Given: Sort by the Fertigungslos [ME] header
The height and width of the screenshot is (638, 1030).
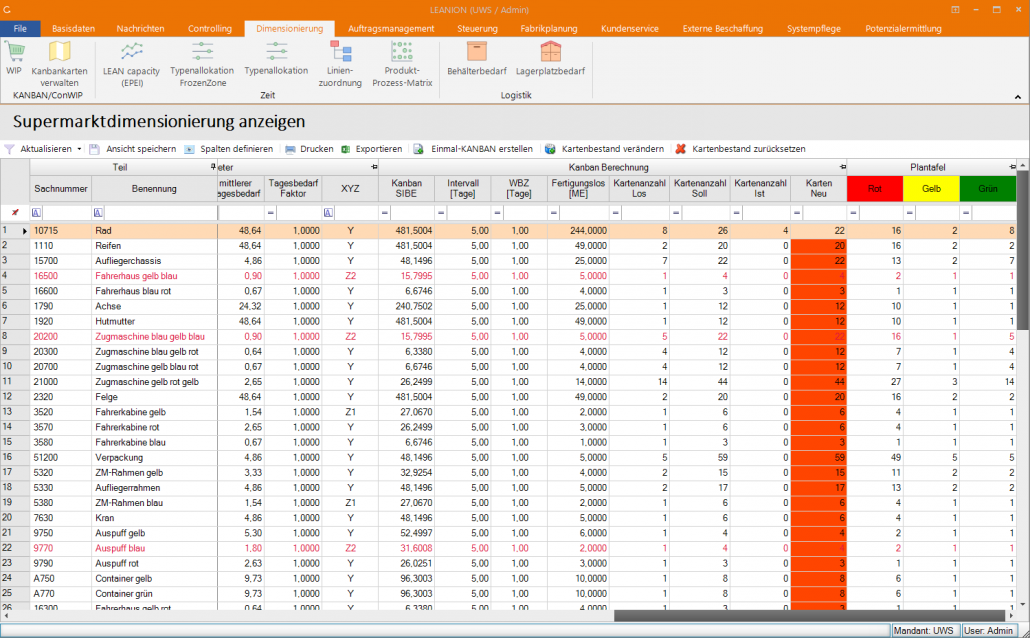Looking at the screenshot, I should pos(578,189).
